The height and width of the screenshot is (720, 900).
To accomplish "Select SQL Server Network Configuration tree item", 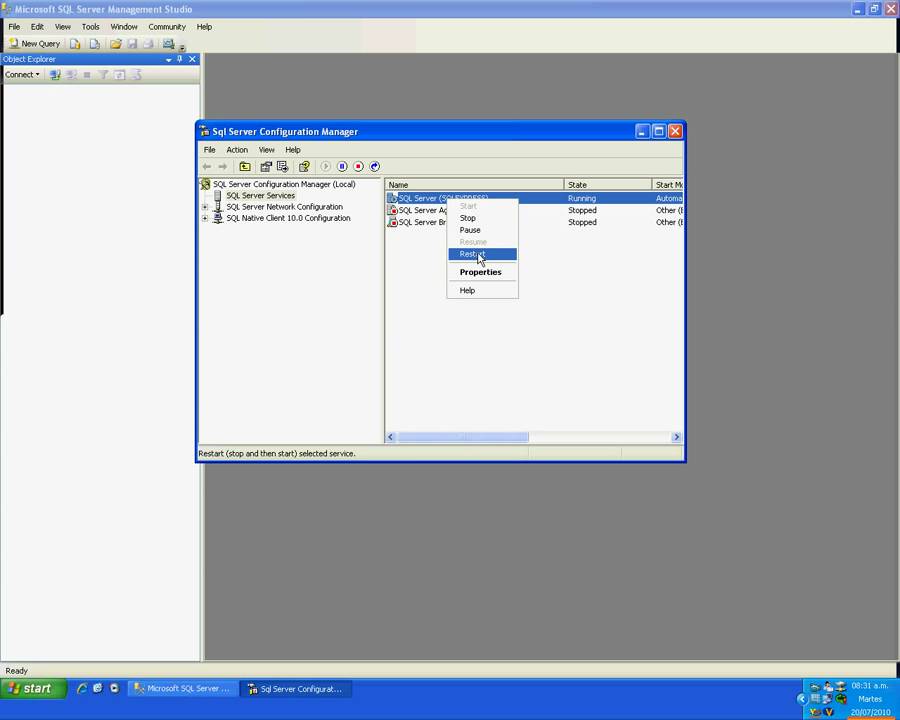I will [285, 207].
